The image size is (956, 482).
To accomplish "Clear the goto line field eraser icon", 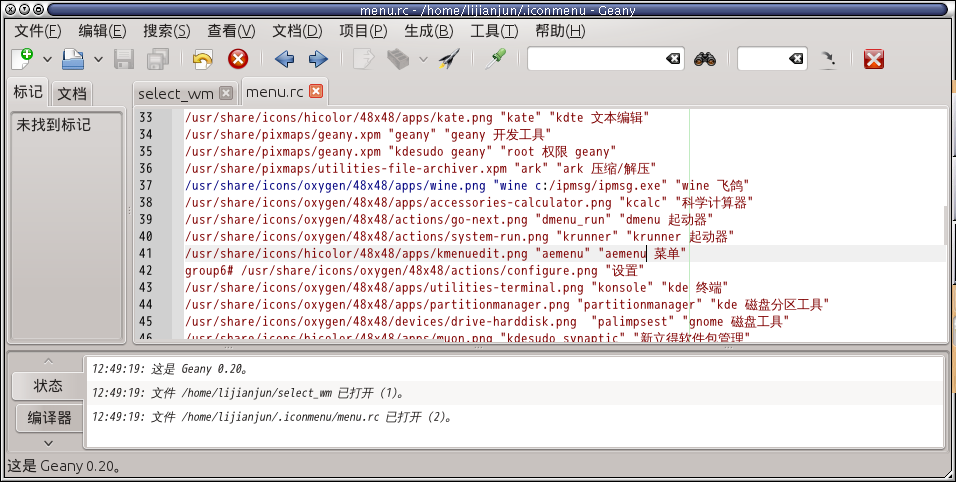I will point(796,59).
